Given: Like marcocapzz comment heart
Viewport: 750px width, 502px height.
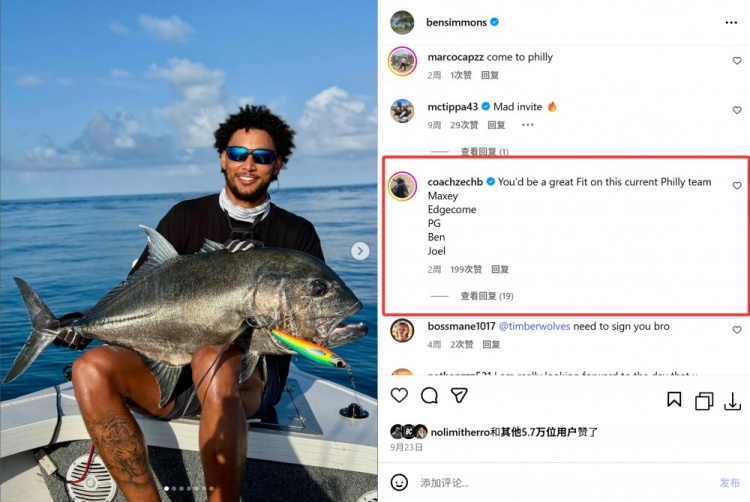Looking at the screenshot, I should coord(737,61).
